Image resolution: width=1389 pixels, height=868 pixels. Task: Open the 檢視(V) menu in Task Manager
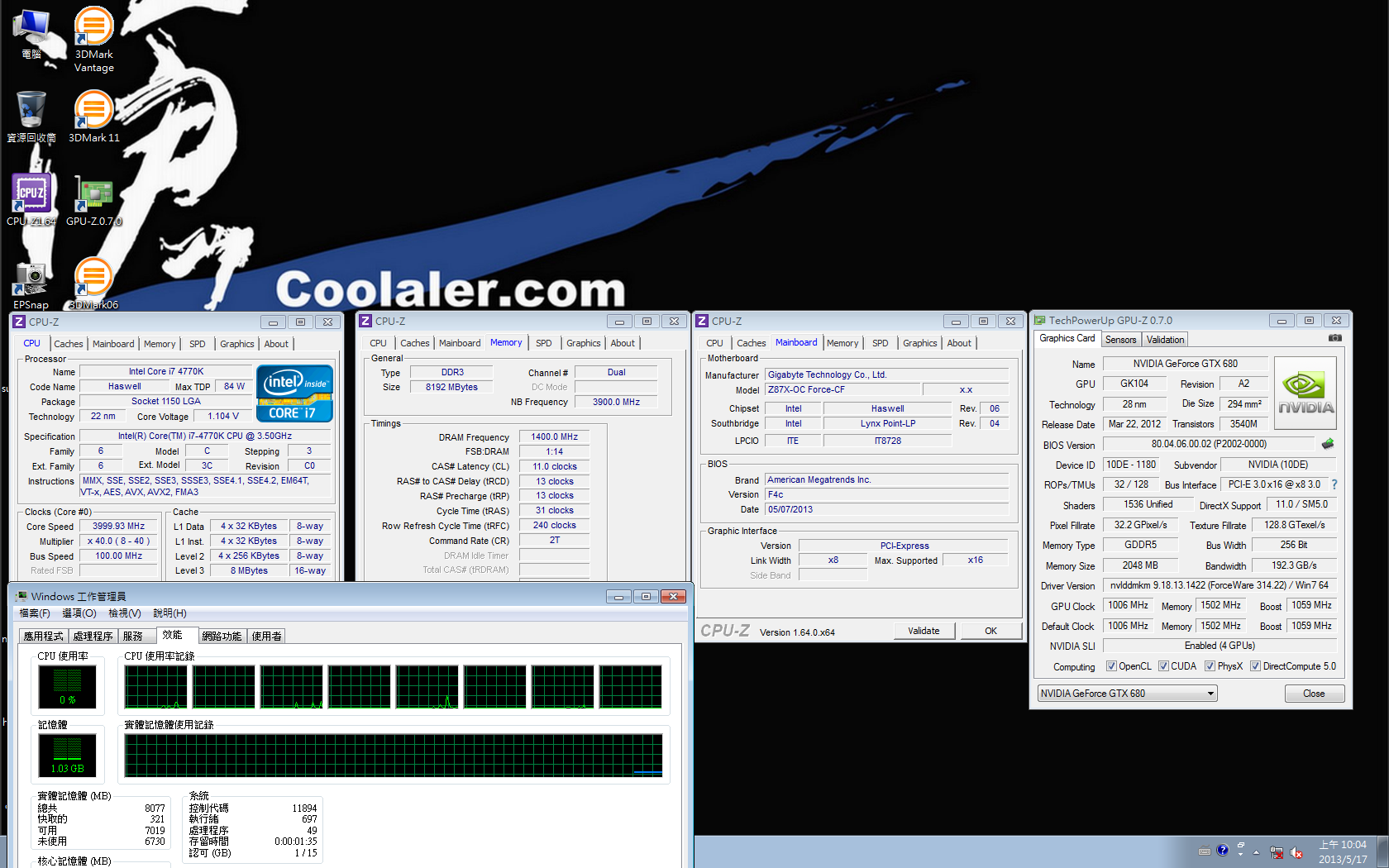[125, 613]
